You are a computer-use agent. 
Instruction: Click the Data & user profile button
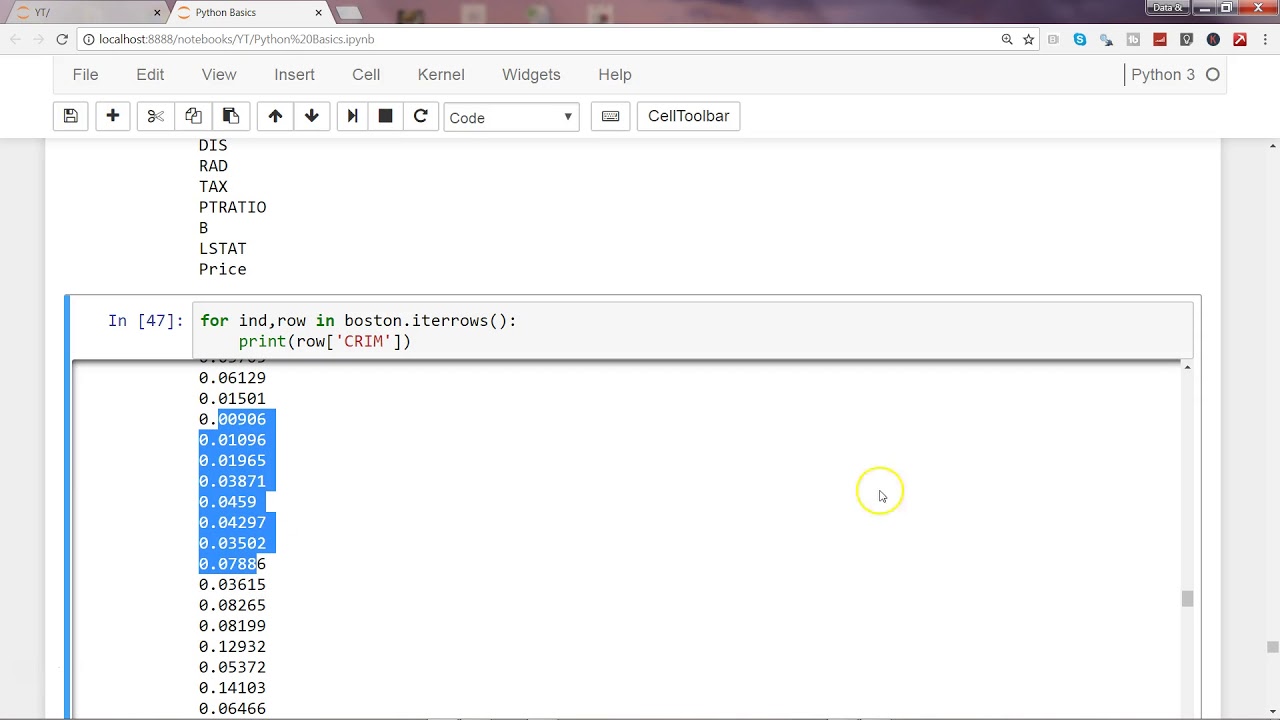[1167, 8]
